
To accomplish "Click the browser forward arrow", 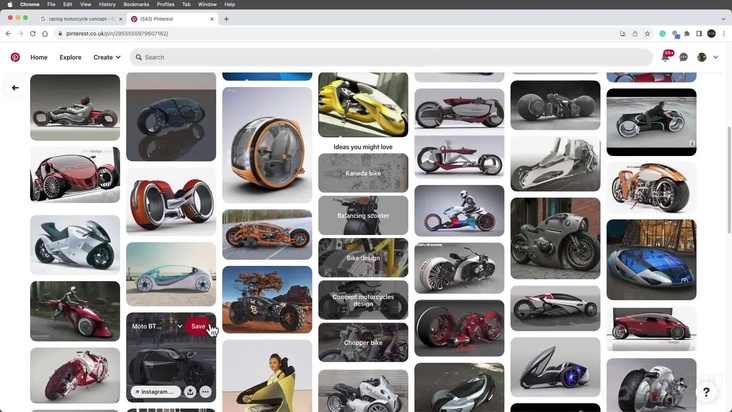I will [21, 34].
